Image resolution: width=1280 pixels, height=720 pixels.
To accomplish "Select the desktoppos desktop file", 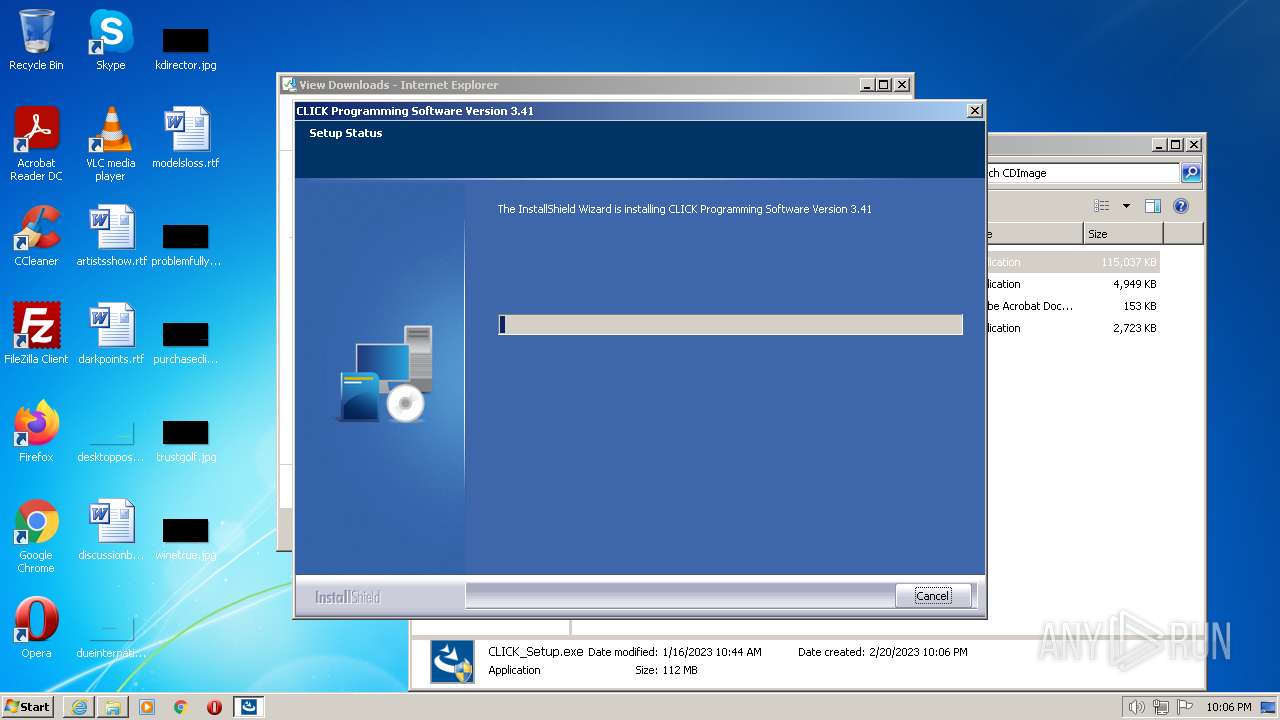I will (x=111, y=441).
